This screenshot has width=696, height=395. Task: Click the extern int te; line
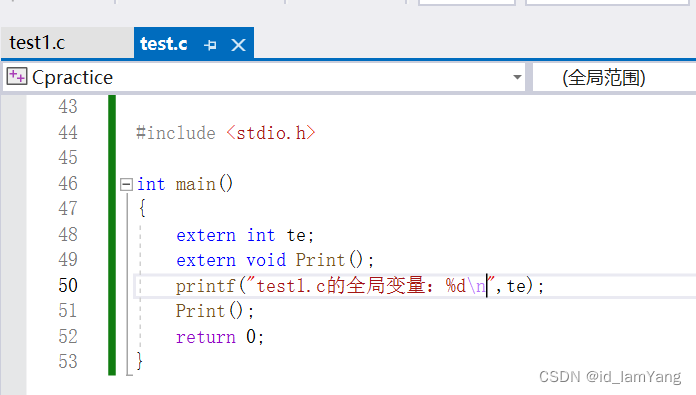pos(245,235)
